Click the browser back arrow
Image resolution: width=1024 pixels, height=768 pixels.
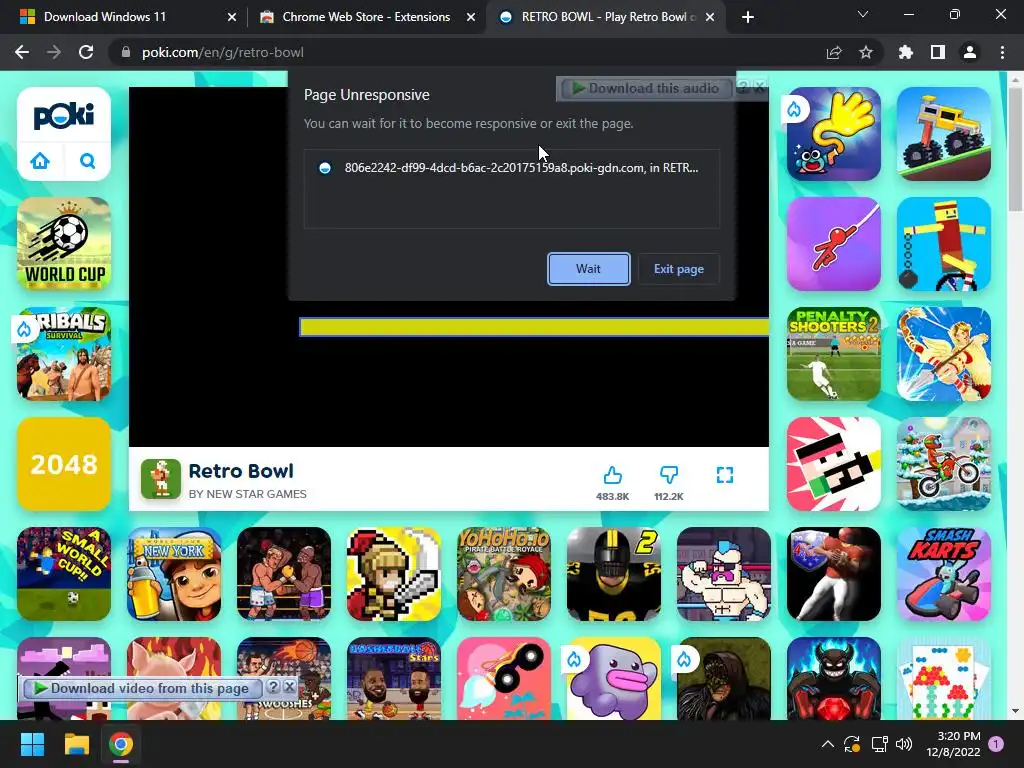pos(22,52)
